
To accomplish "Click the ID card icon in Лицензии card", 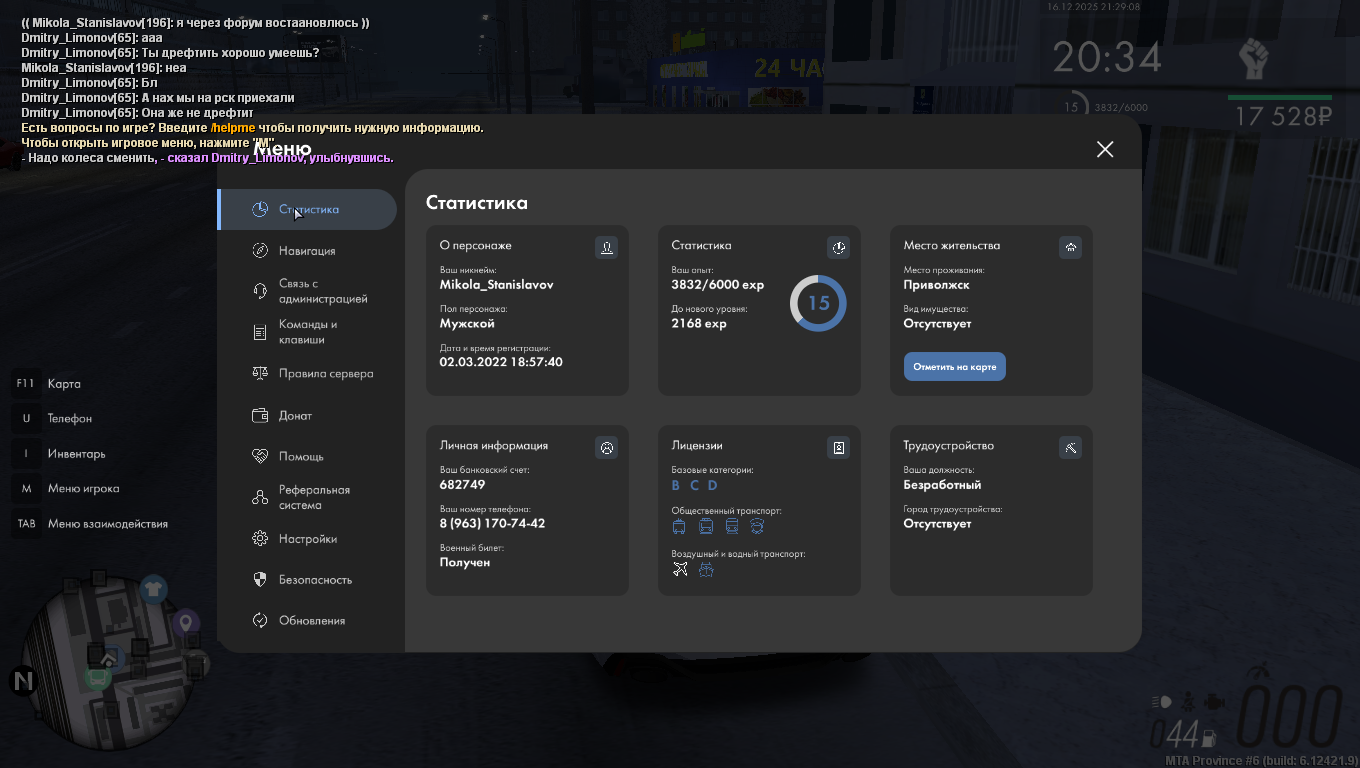I will [x=838, y=447].
